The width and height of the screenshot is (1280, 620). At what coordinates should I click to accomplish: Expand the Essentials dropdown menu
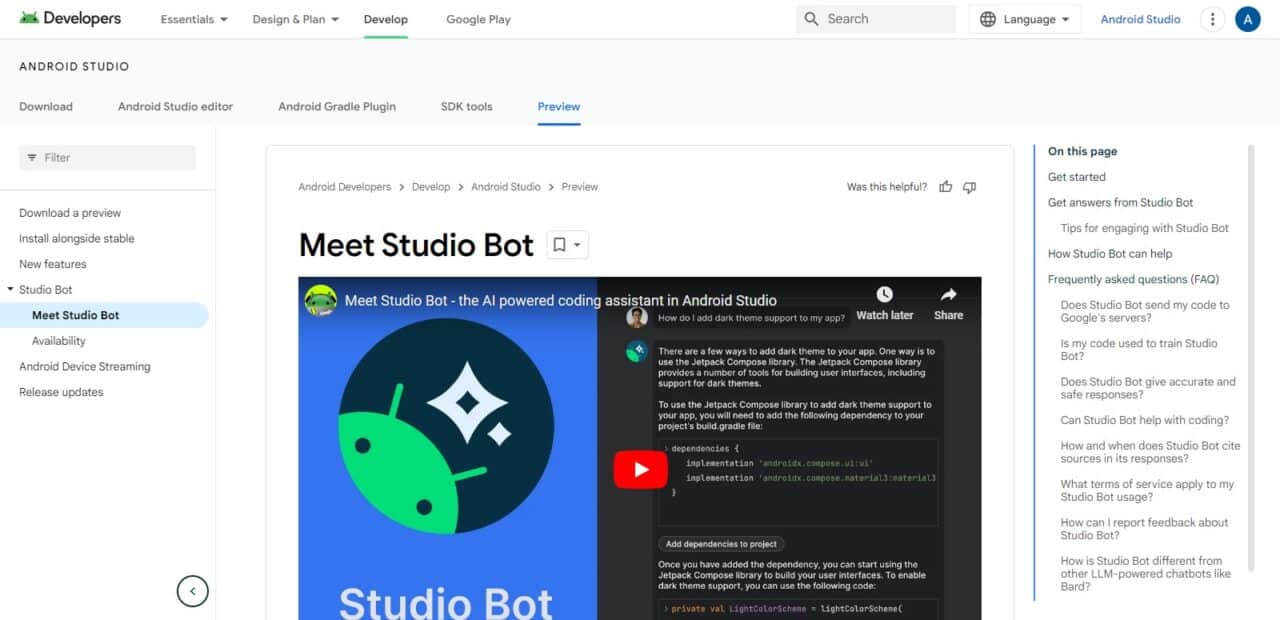(194, 19)
